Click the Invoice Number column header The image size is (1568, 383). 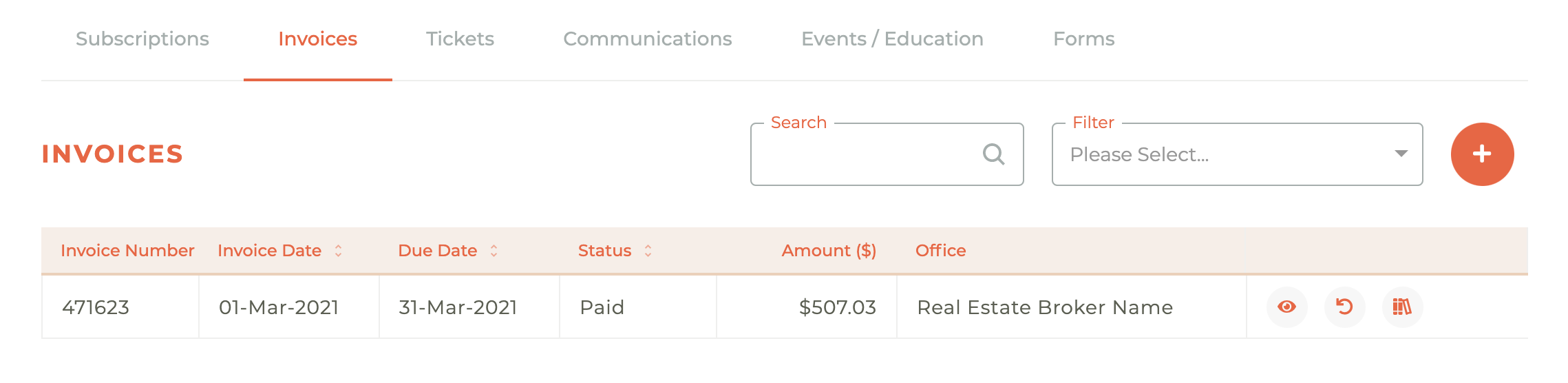pos(127,251)
